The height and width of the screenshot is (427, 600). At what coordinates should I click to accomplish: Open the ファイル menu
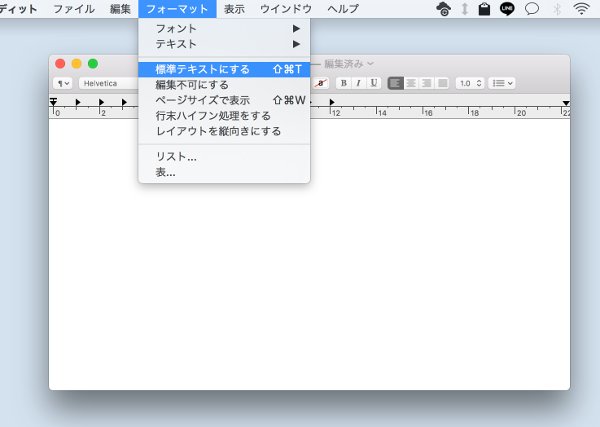point(74,9)
